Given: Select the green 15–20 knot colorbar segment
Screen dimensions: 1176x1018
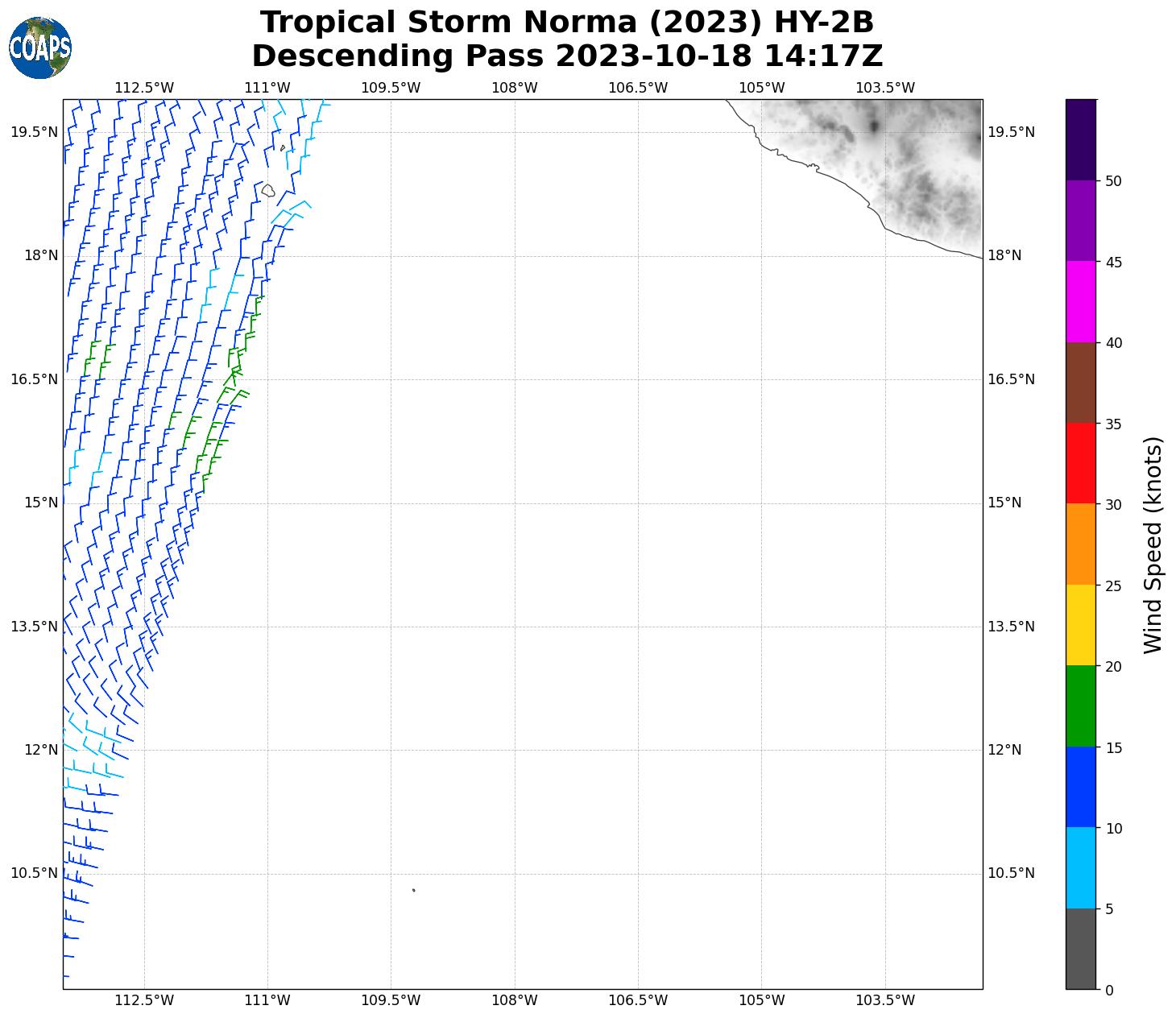Looking at the screenshot, I should tap(1080, 706).
